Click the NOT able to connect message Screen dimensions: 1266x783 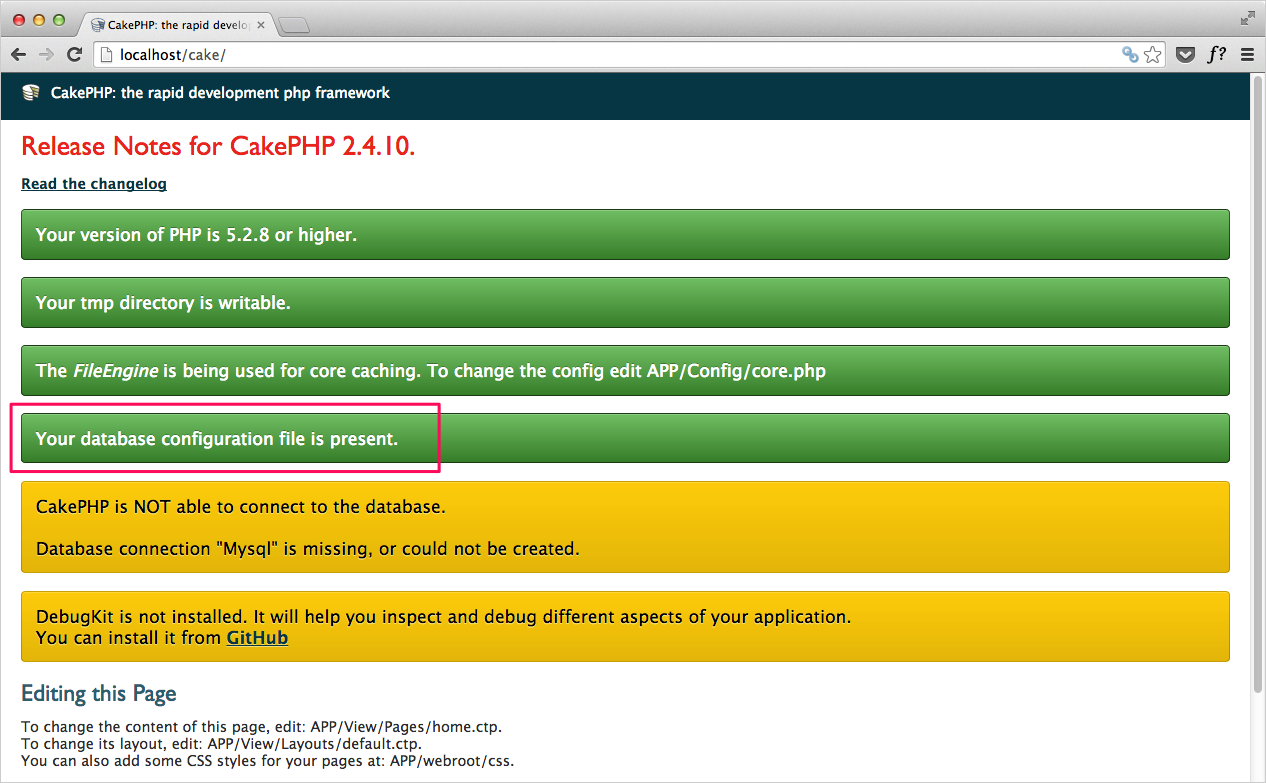[240, 507]
